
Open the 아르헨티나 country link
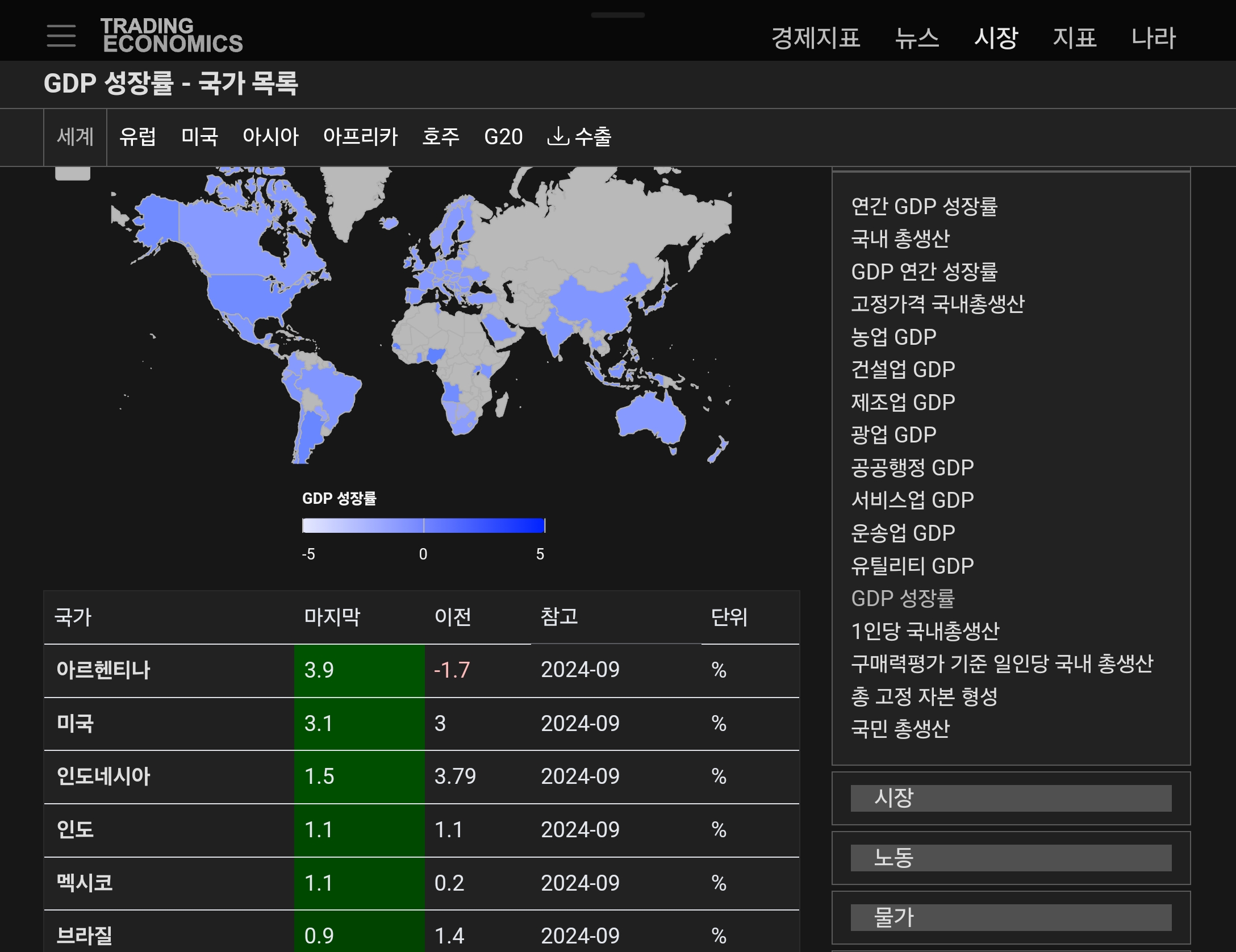(103, 670)
